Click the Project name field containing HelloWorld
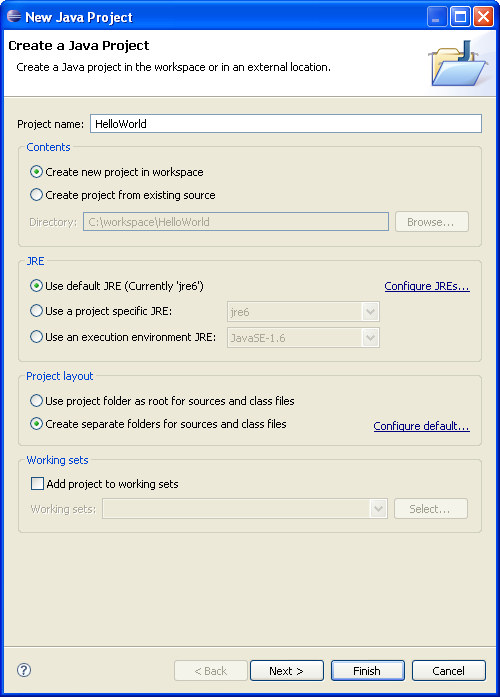The width and height of the screenshot is (500, 697). (286, 124)
